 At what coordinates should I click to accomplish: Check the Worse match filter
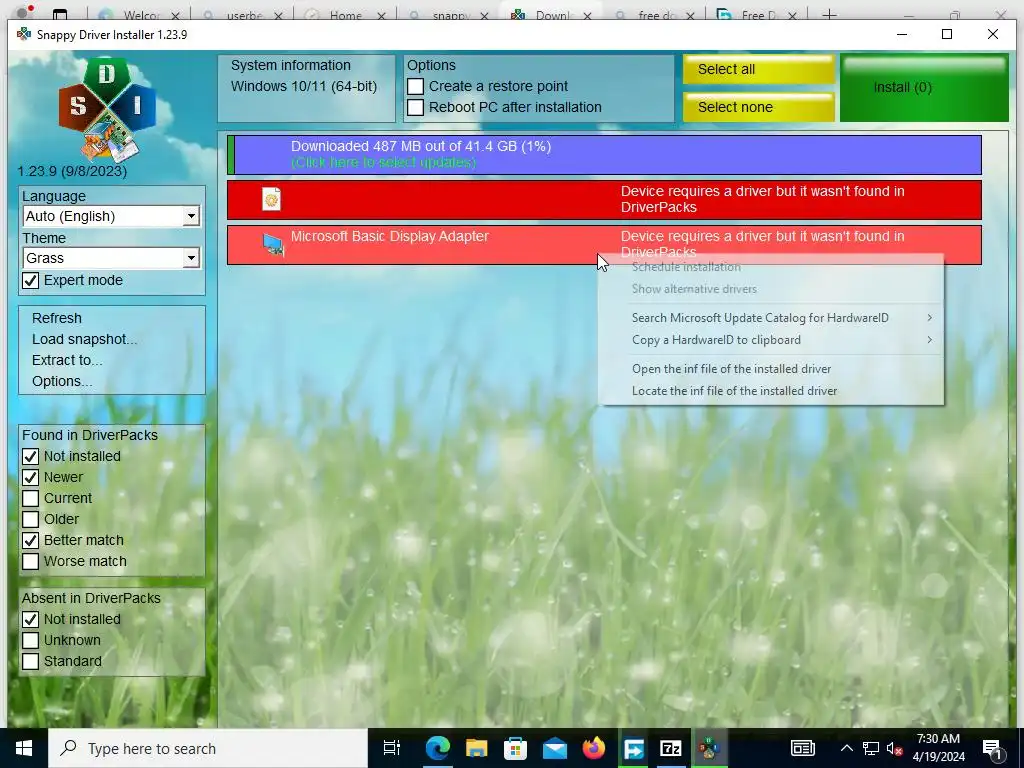31,561
